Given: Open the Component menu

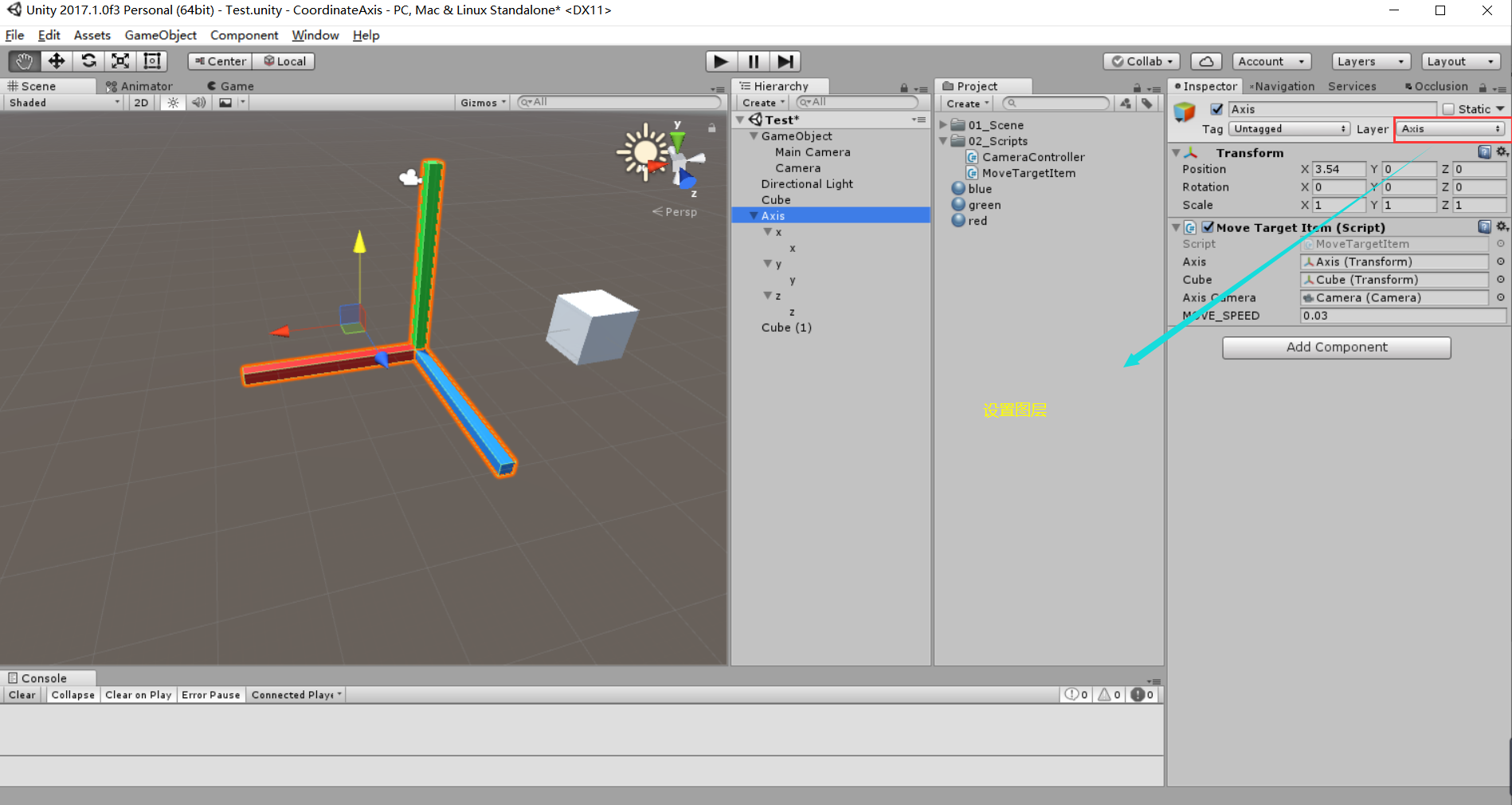Looking at the screenshot, I should pos(244,35).
